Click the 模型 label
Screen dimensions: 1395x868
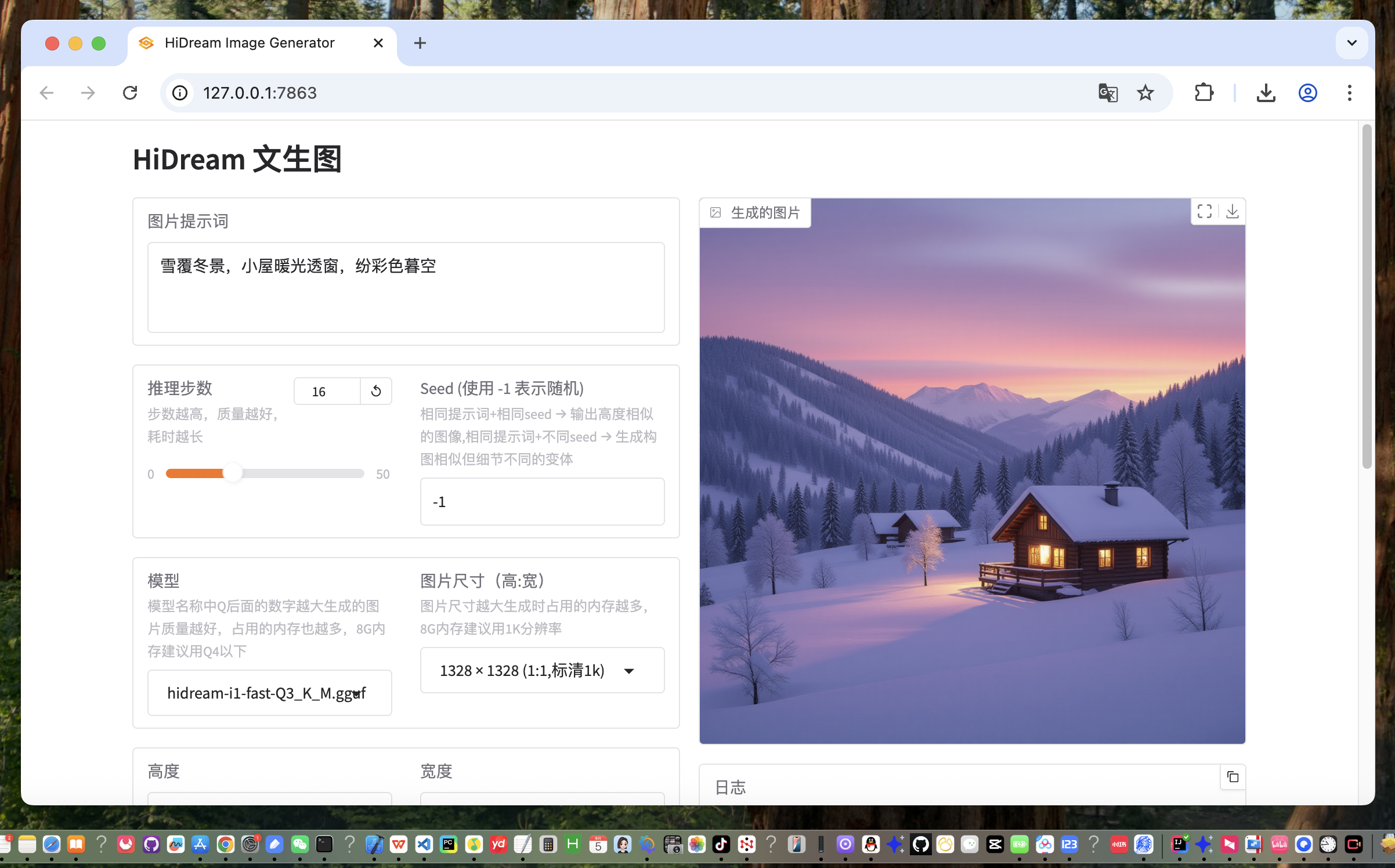point(164,580)
